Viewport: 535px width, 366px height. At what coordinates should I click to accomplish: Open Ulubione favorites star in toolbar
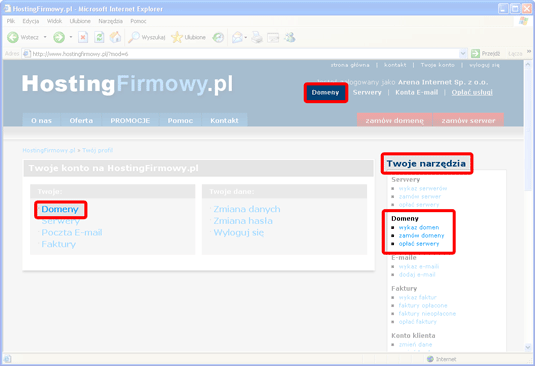click(188, 37)
